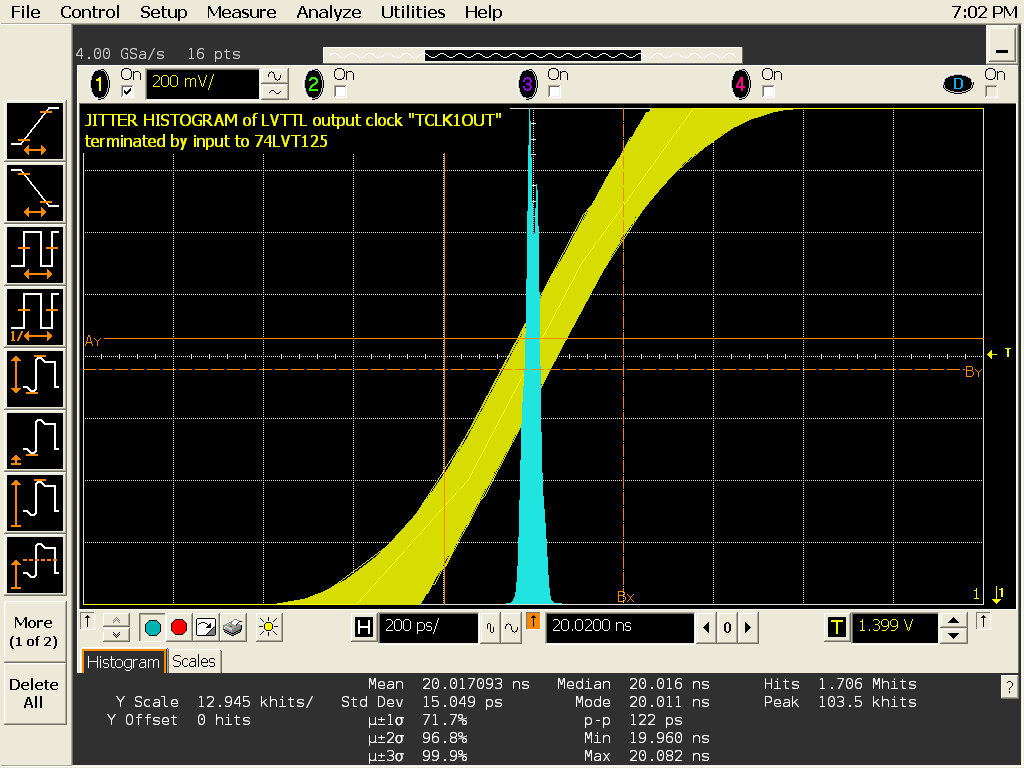This screenshot has height=768, width=1024.
Task: Click the up-arrow icon right of trigger level
Action: tap(984, 621)
